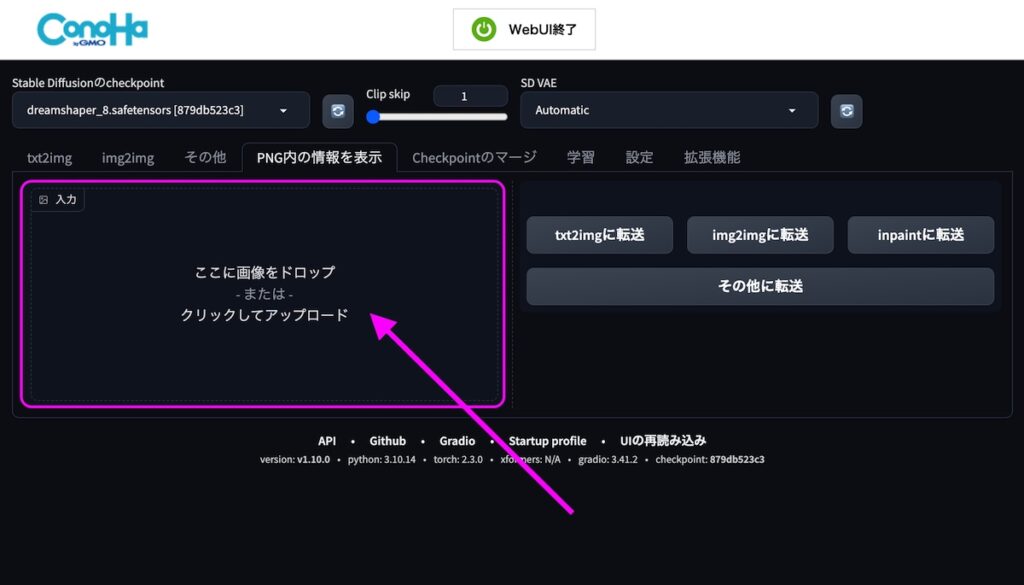The height and width of the screenshot is (585, 1024).
Task: Click the UIの再読み込み link
Action: (x=663, y=441)
